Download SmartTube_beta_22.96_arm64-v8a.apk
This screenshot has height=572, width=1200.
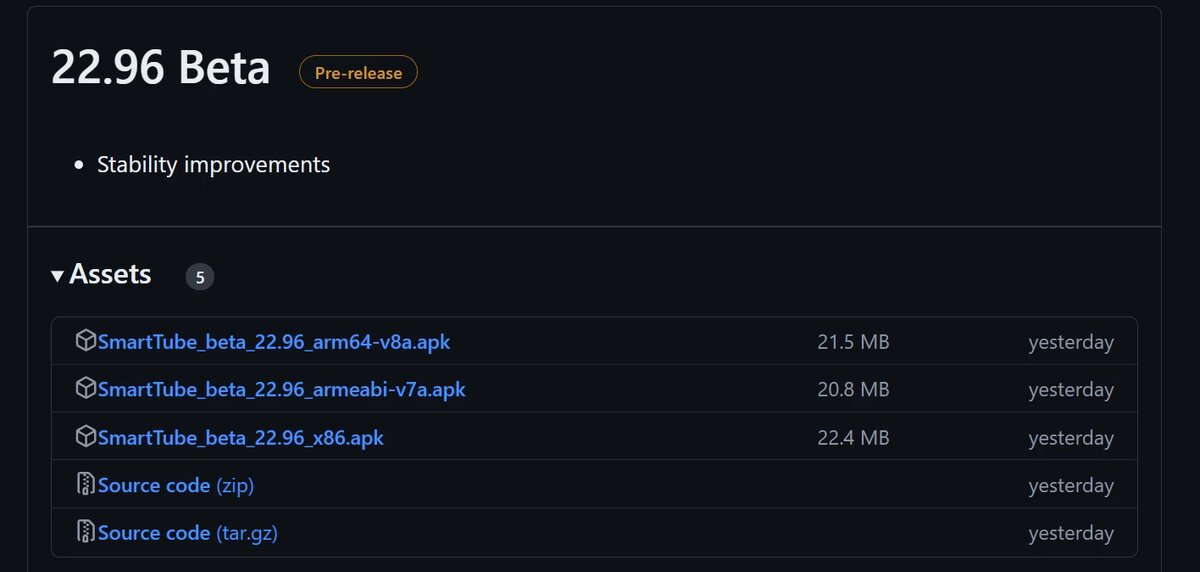click(274, 342)
